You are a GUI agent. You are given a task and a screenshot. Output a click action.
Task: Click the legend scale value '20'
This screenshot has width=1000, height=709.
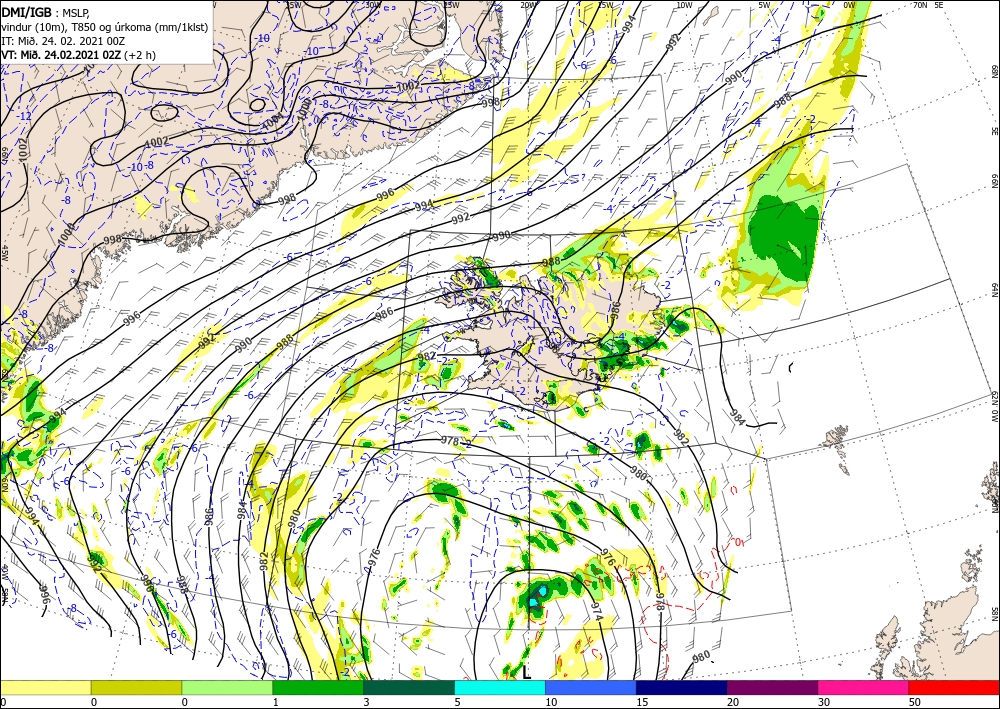733,702
